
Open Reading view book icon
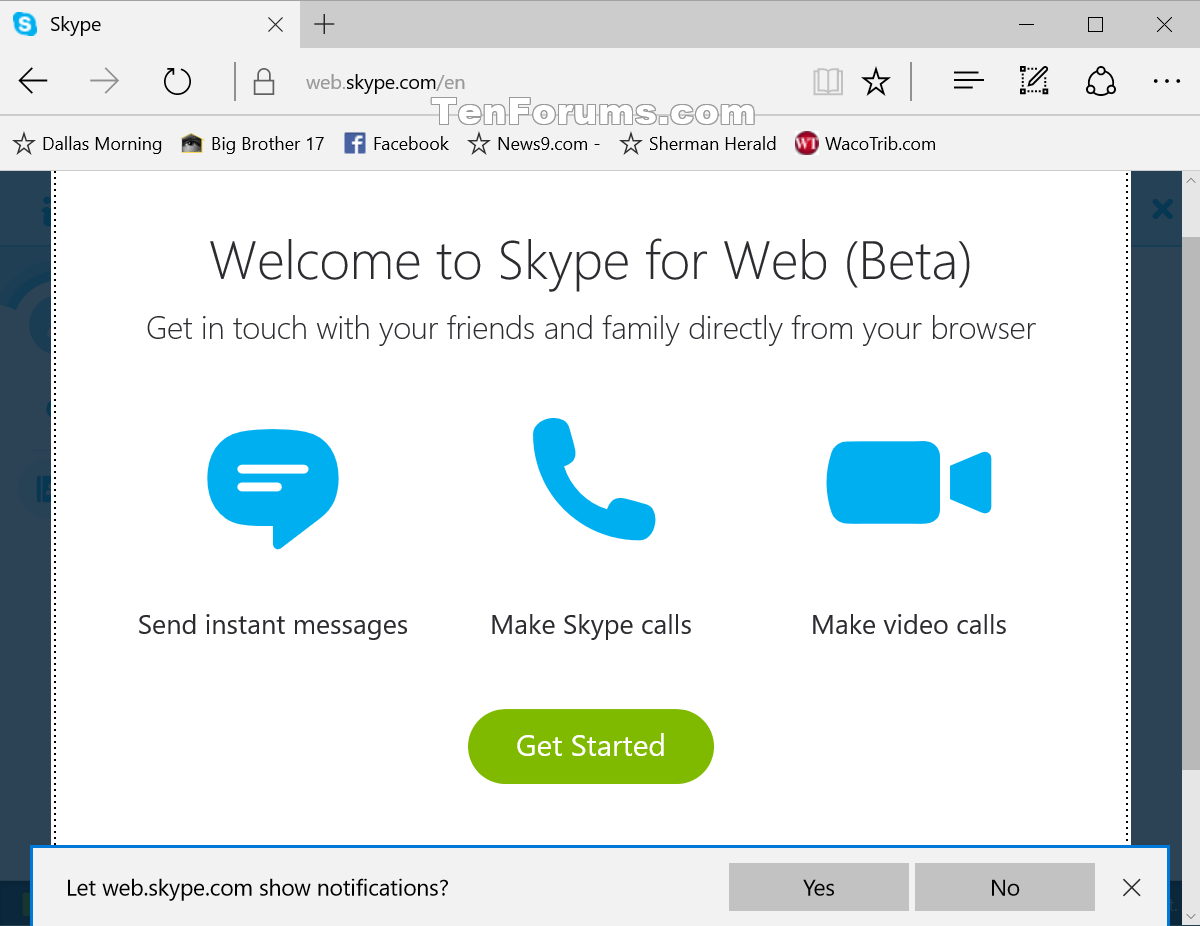pyautogui.click(x=828, y=82)
